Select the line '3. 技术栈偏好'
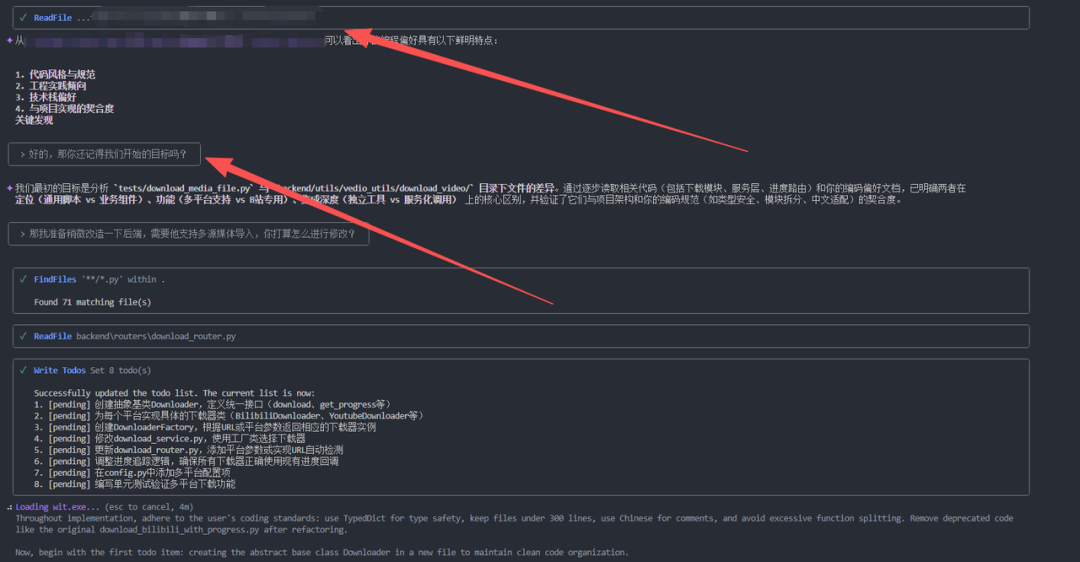The height and width of the screenshot is (562, 1080). (x=45, y=97)
